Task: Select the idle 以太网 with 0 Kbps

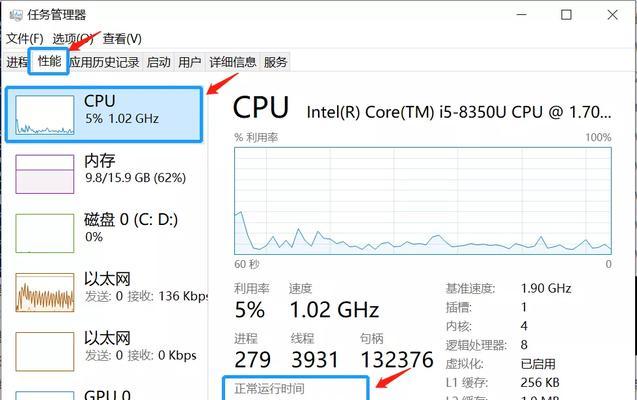Action: click(x=104, y=350)
